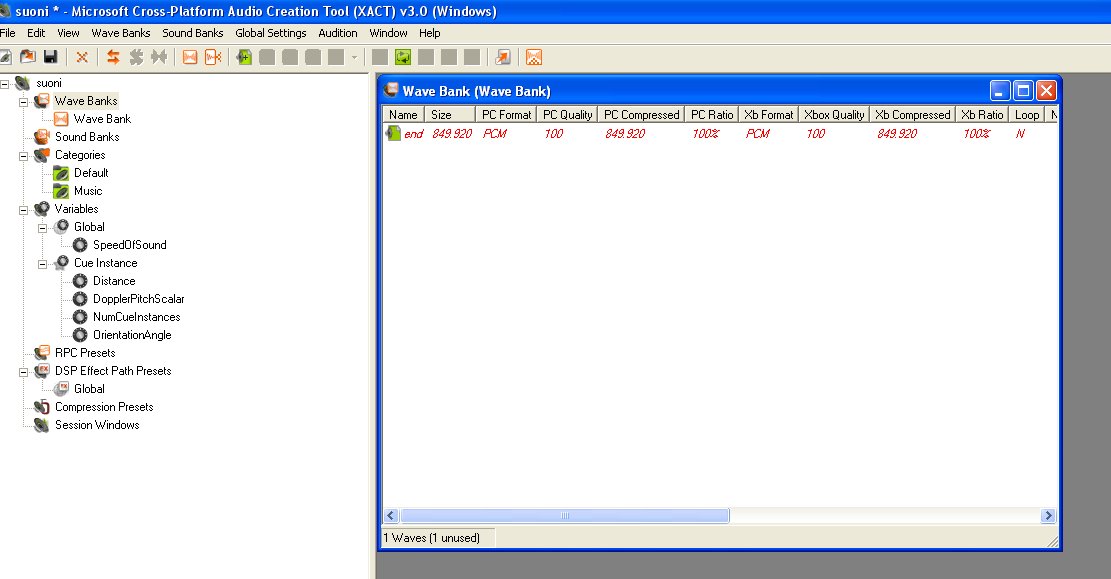Screen dimensions: 1111x579
Task: Click the horizontal scrollbar left arrow
Action: pos(390,516)
